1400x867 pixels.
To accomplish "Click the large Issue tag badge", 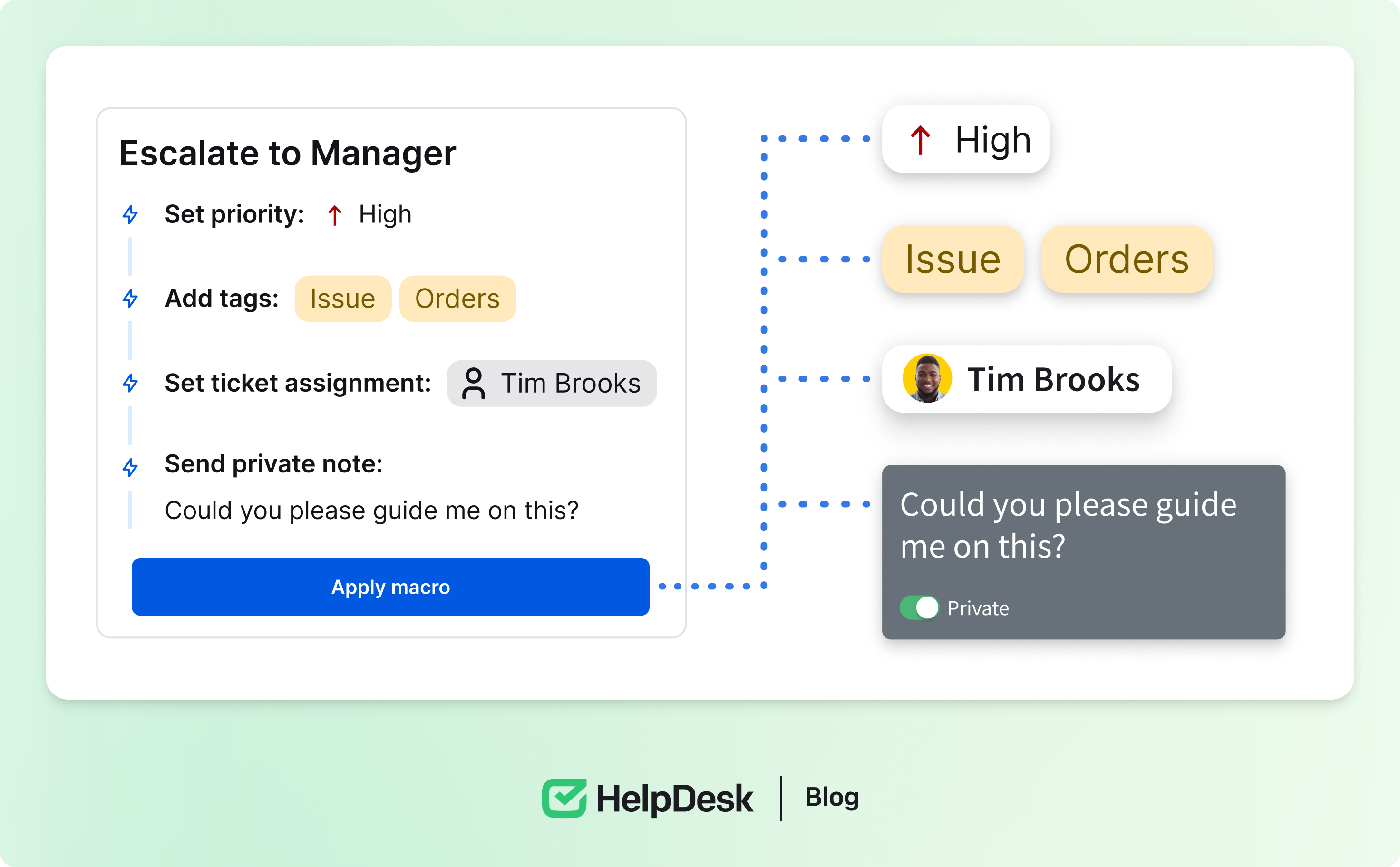I will pyautogui.click(x=953, y=259).
